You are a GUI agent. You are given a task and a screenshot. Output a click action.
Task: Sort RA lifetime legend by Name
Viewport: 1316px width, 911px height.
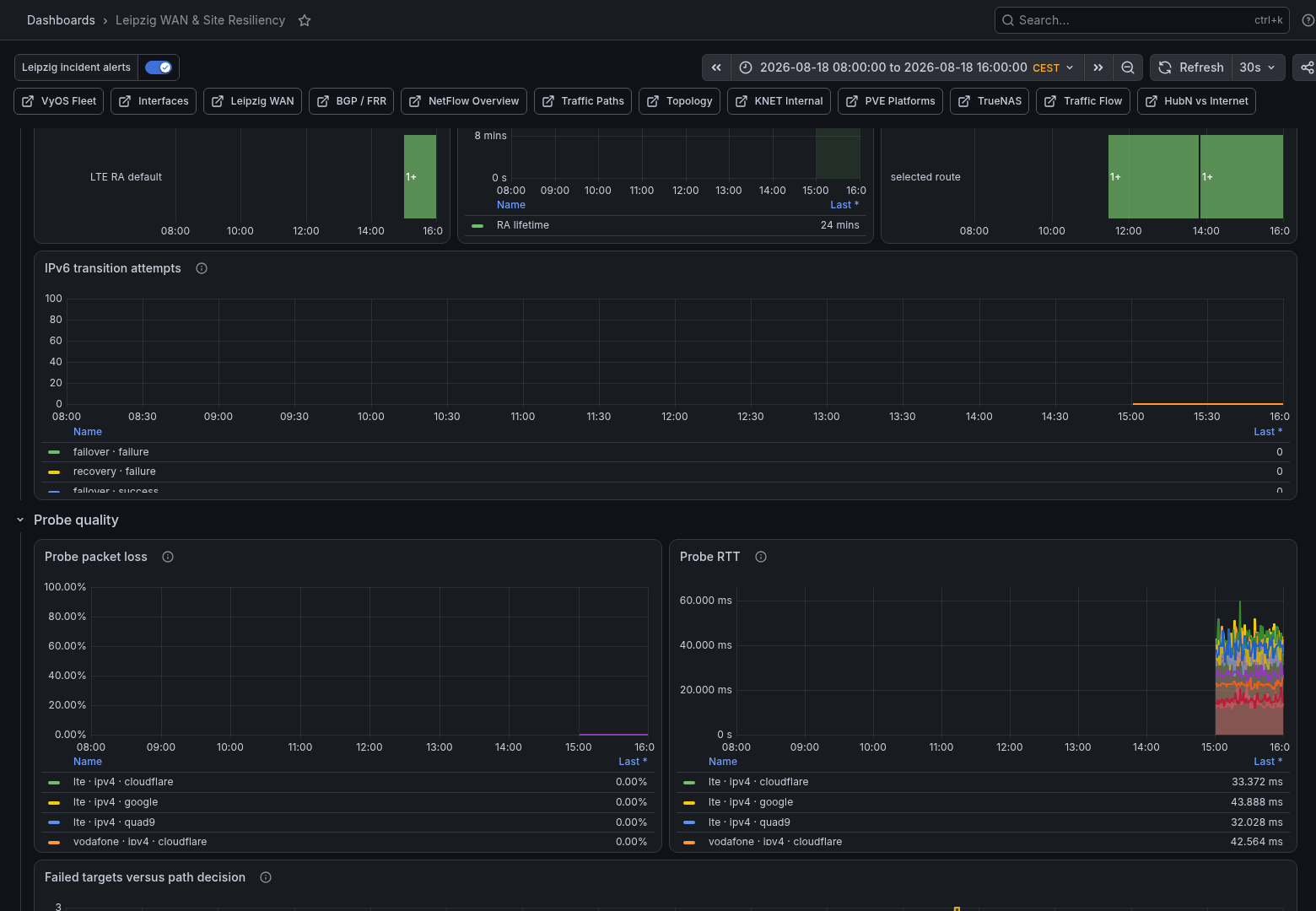[511, 205]
